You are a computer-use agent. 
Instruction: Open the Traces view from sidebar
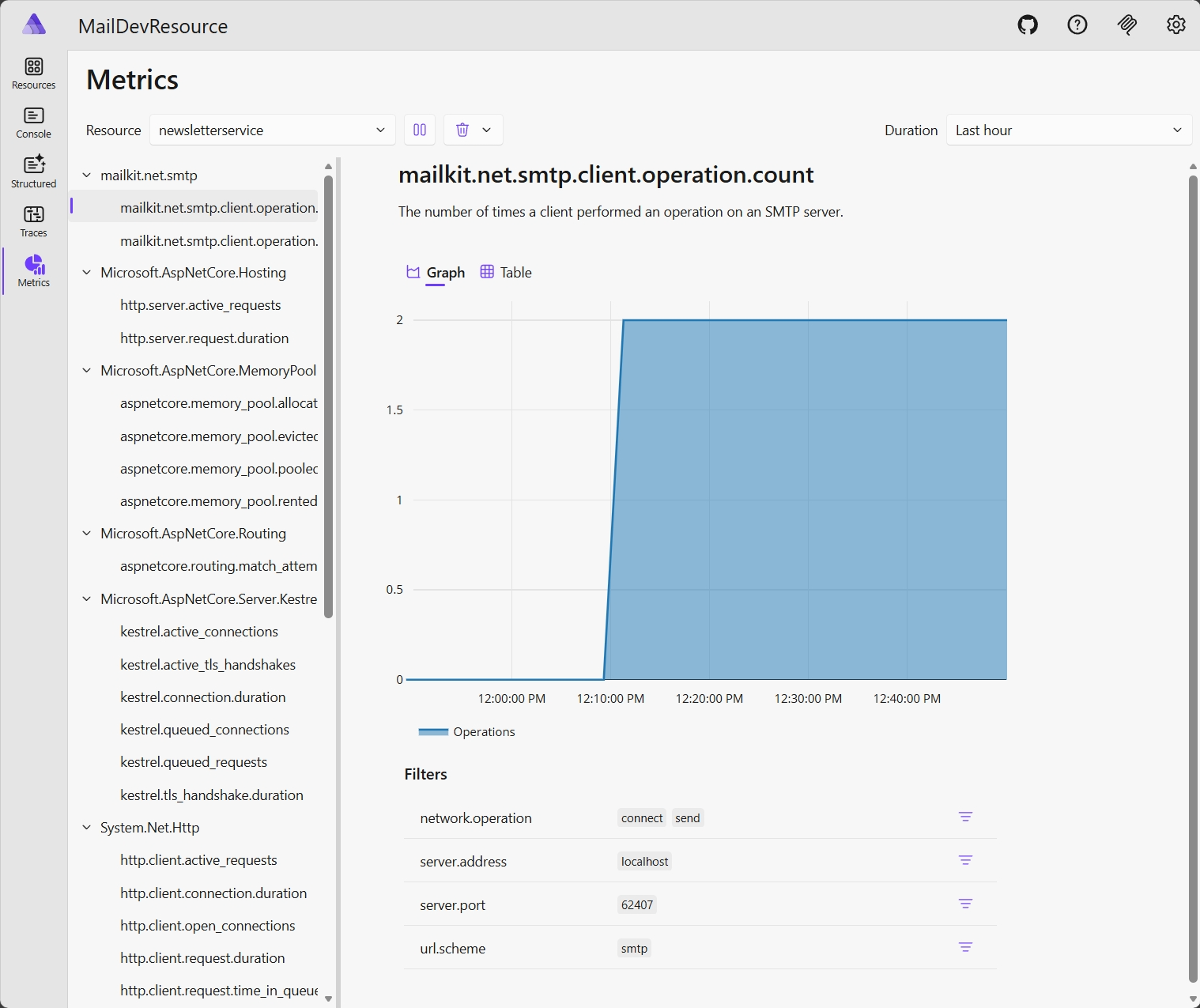point(33,220)
